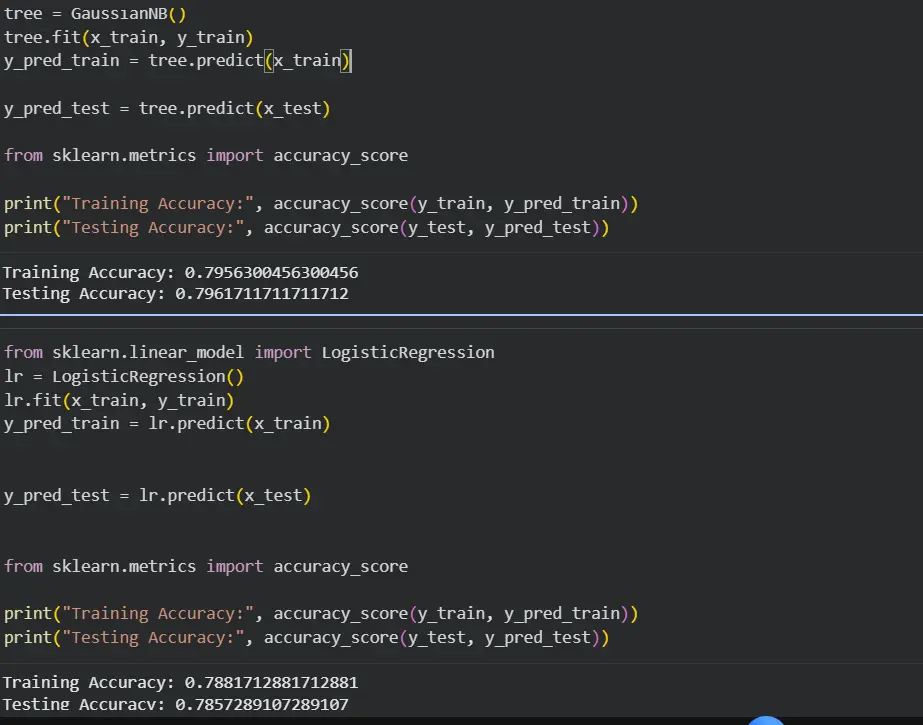This screenshot has width=923, height=725.
Task: Select the first print Training Accuracy line
Action: [x=320, y=203]
